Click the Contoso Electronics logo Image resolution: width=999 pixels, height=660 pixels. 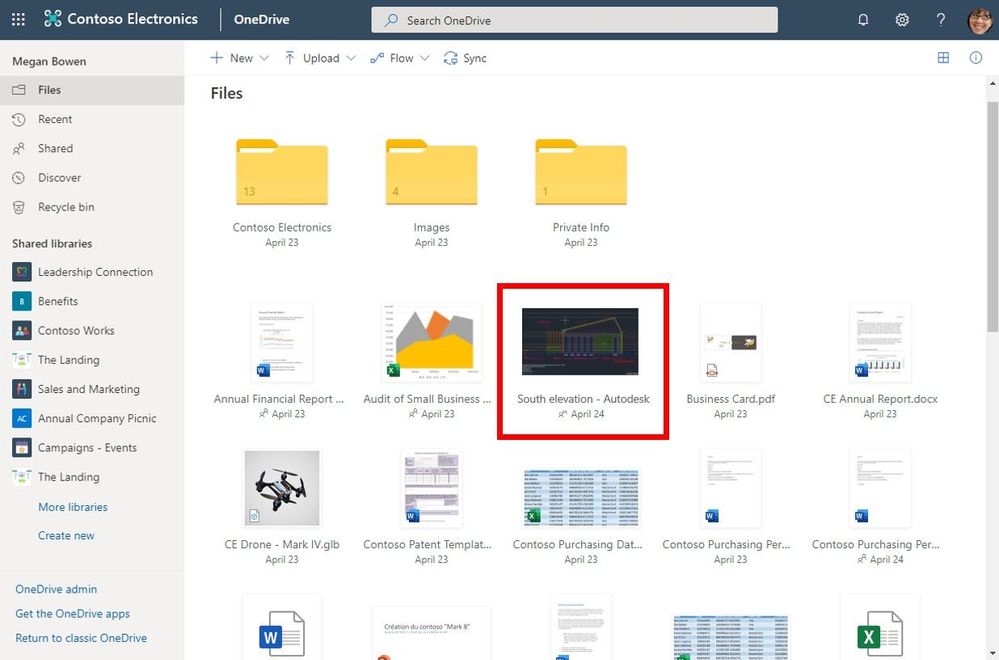(53, 19)
